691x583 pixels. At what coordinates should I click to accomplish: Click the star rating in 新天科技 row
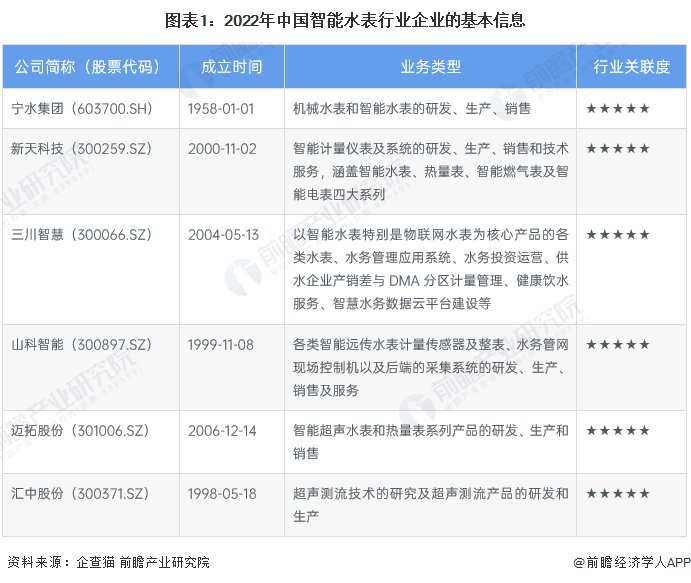tap(618, 148)
